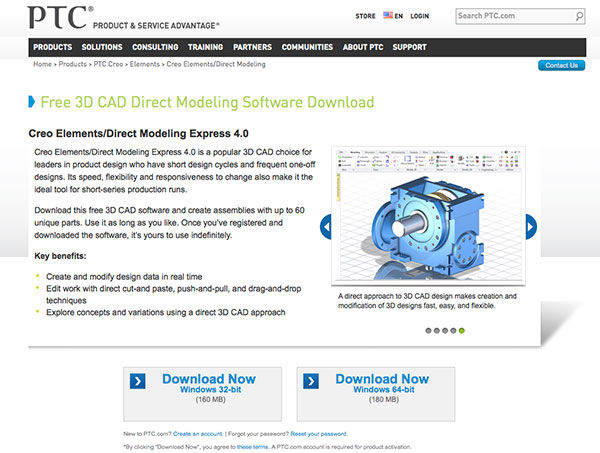Click the blue gearbox CAD screenshot
Viewport: 600px width, 453px height.
(x=428, y=215)
